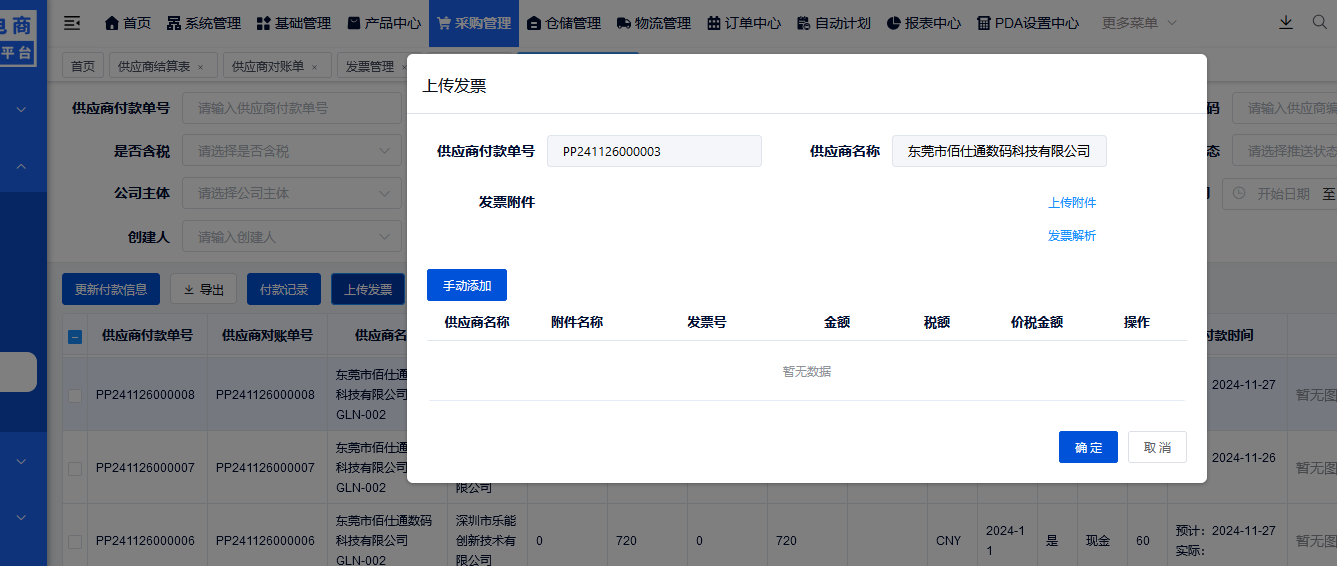Image resolution: width=1337 pixels, height=566 pixels.
Task: Collapse the sidebar with the menu toggle icon
Action: coord(72,23)
